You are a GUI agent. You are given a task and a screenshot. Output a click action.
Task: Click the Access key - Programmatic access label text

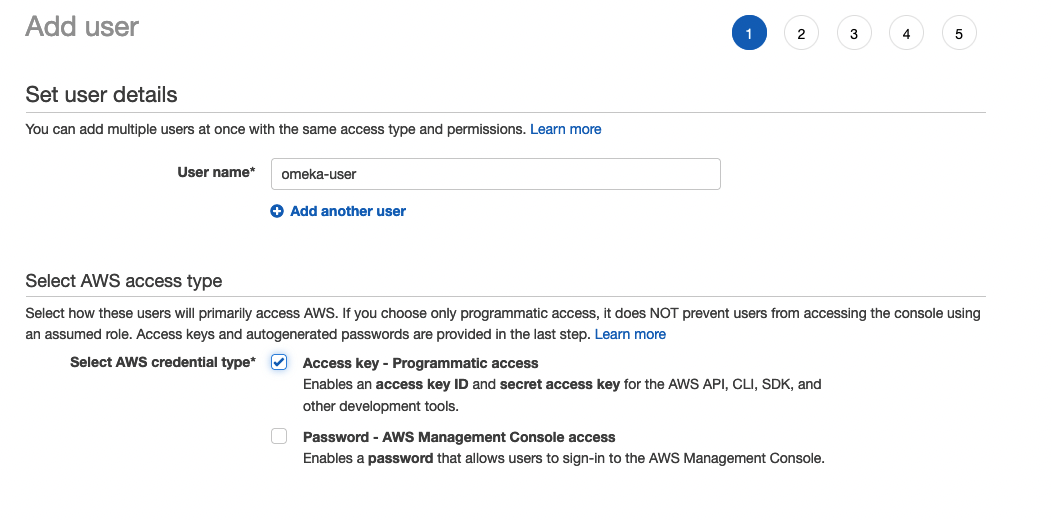click(421, 363)
